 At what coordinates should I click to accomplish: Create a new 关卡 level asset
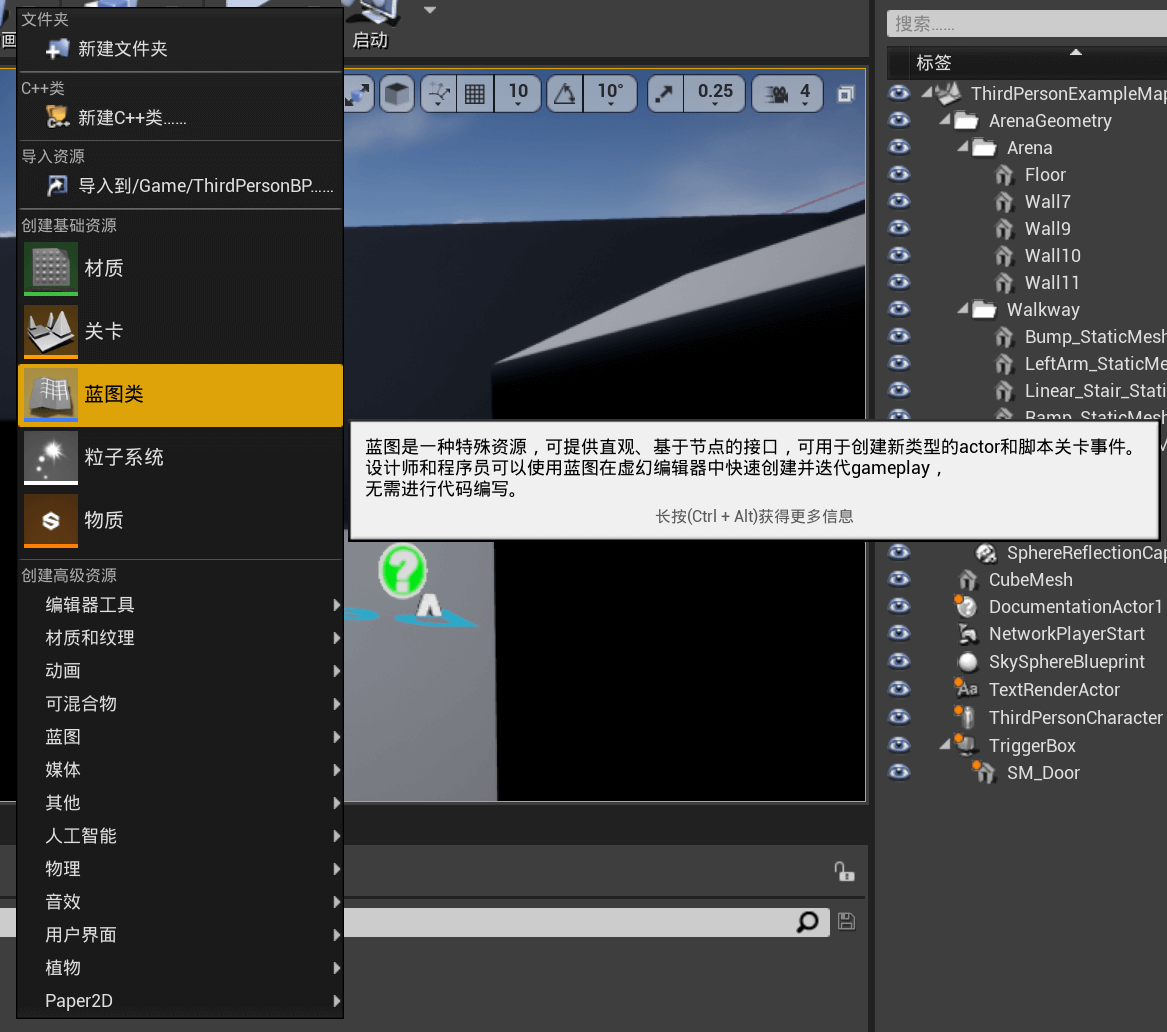(x=180, y=331)
